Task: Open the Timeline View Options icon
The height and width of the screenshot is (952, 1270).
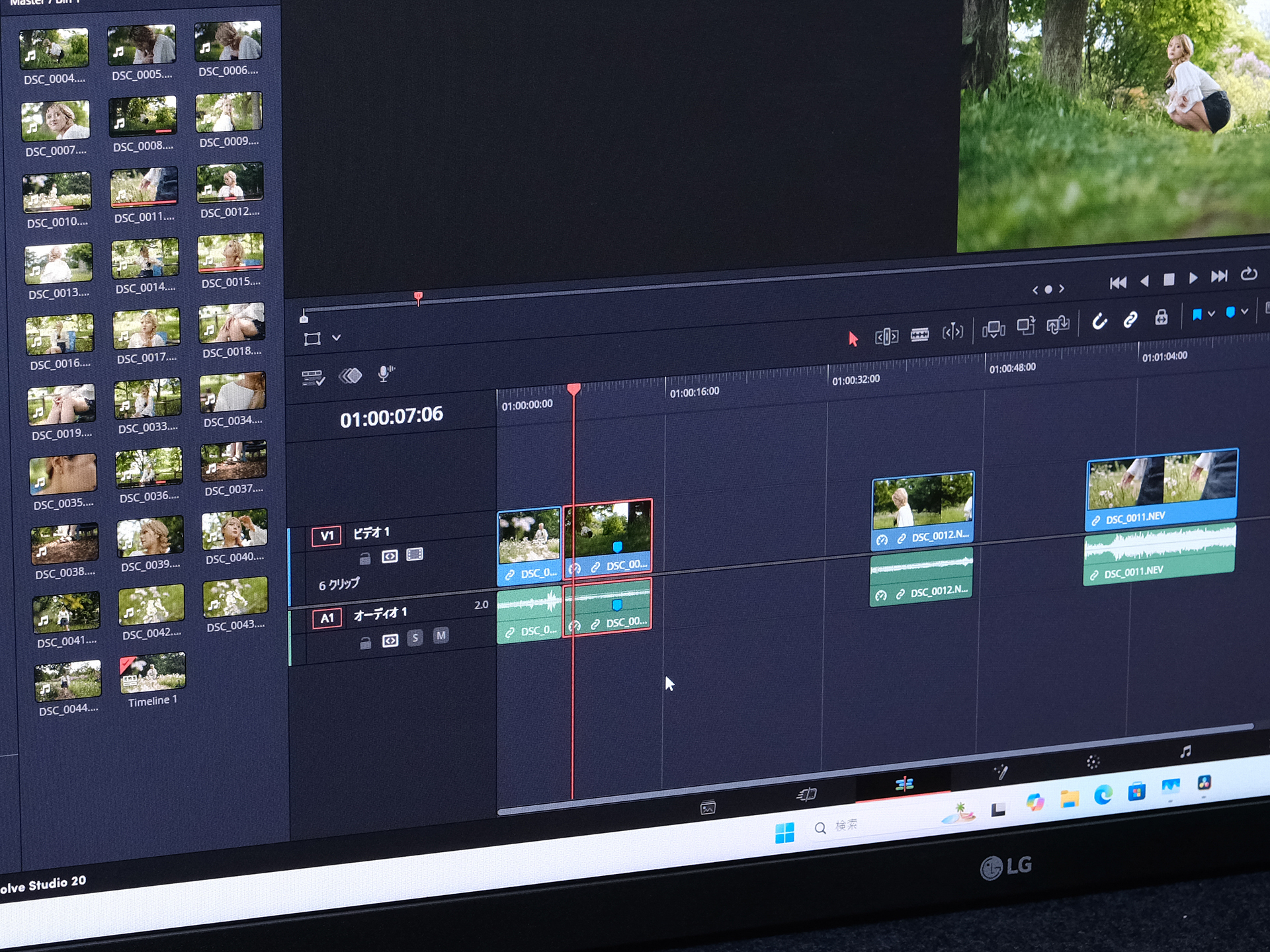Action: click(x=312, y=378)
